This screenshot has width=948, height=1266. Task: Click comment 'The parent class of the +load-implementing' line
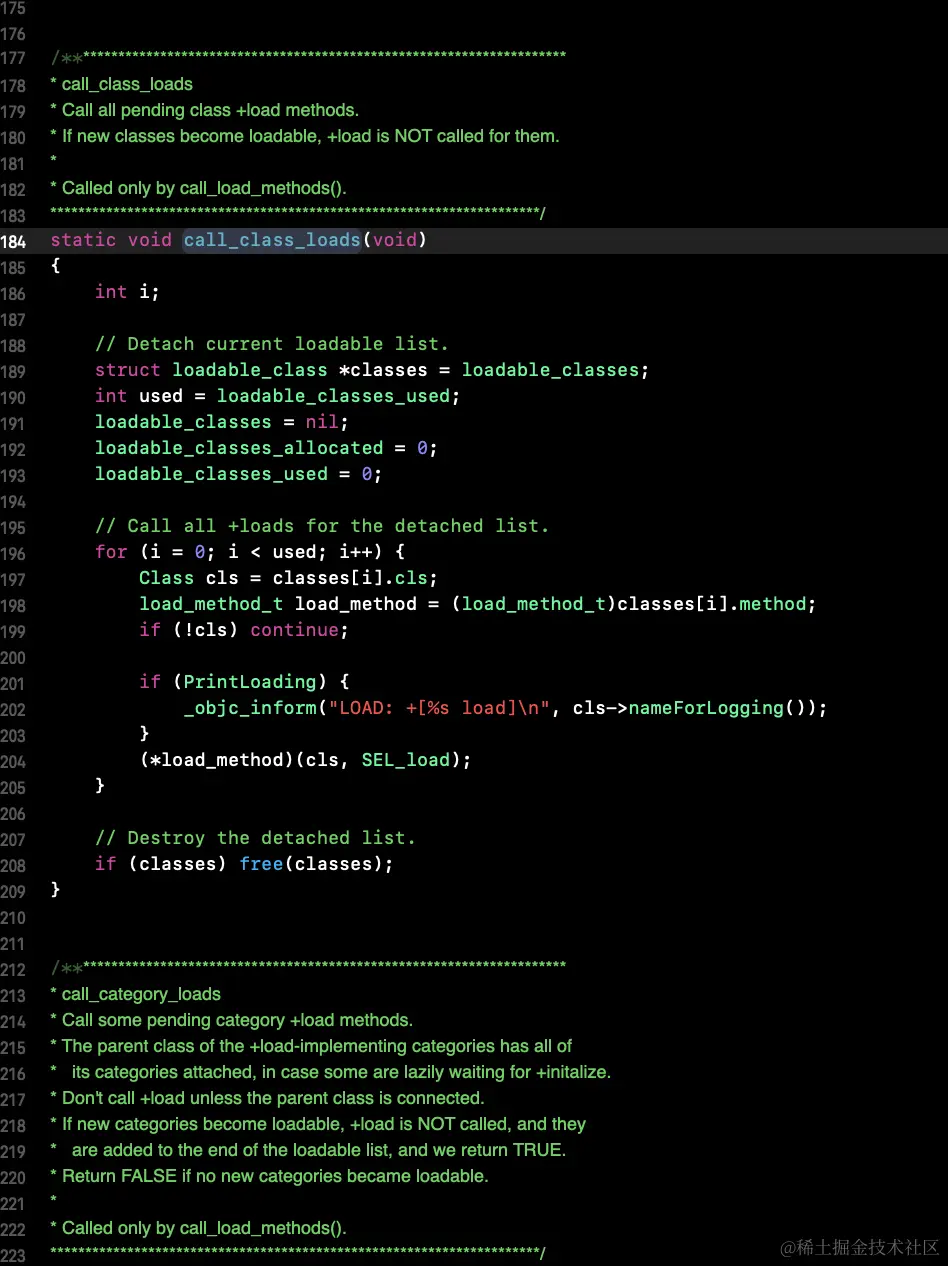(x=311, y=1046)
